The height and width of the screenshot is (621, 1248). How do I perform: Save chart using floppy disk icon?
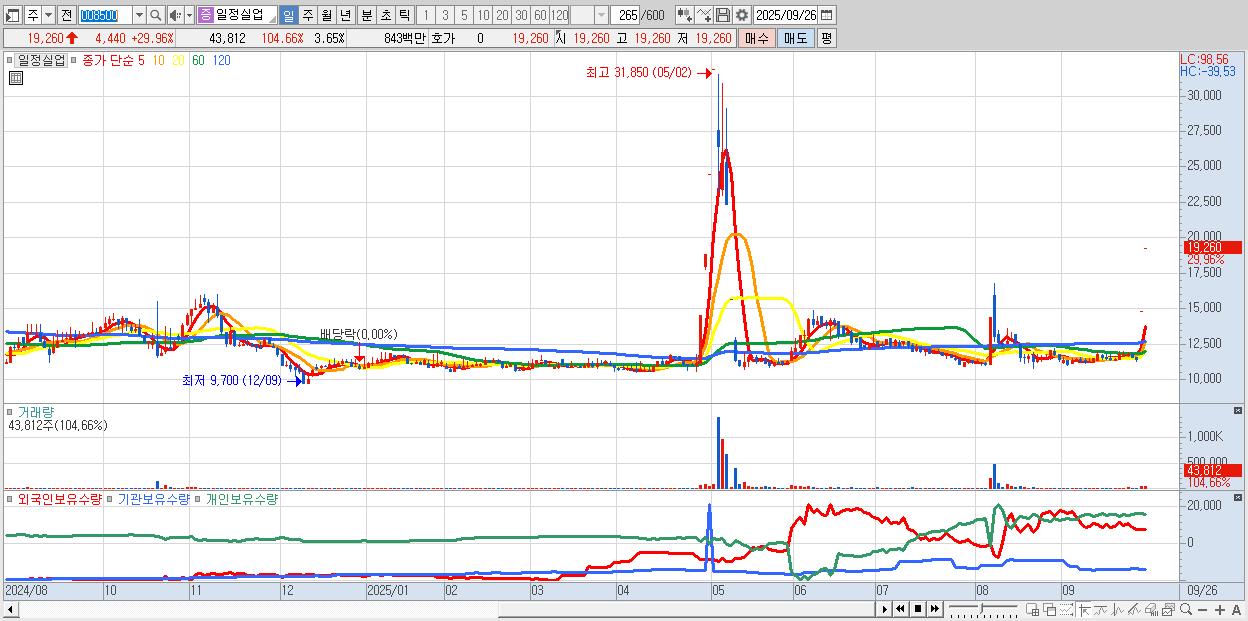723,15
